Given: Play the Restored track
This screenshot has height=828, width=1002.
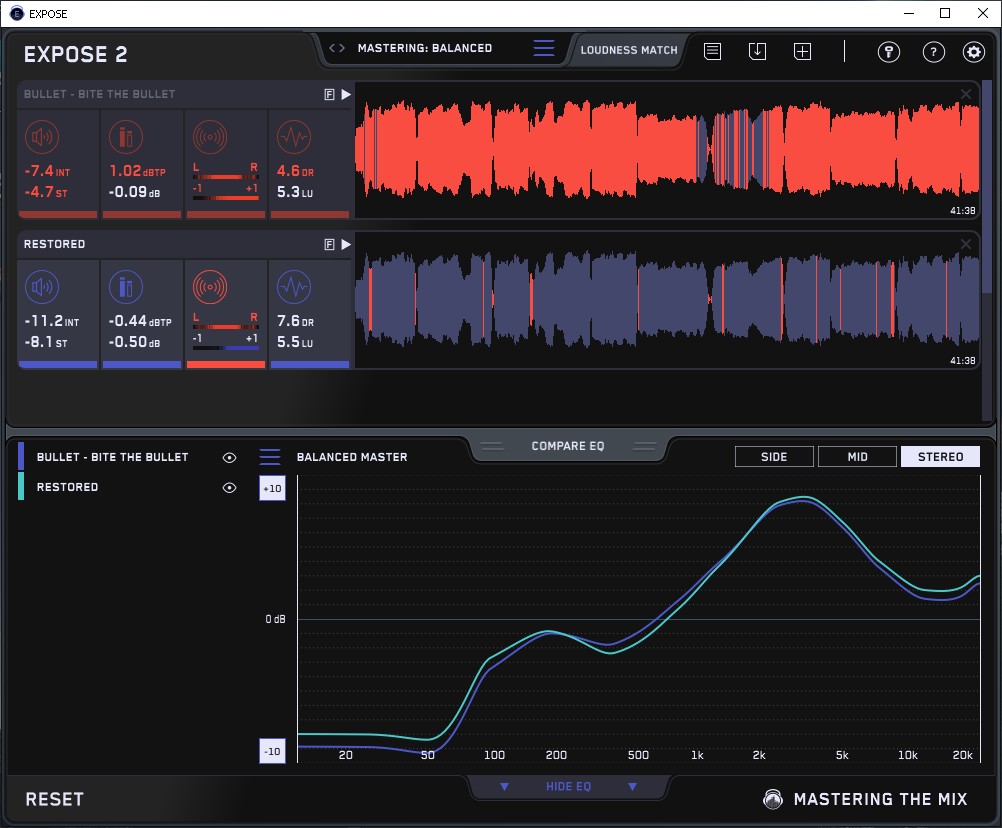Looking at the screenshot, I should tap(346, 244).
